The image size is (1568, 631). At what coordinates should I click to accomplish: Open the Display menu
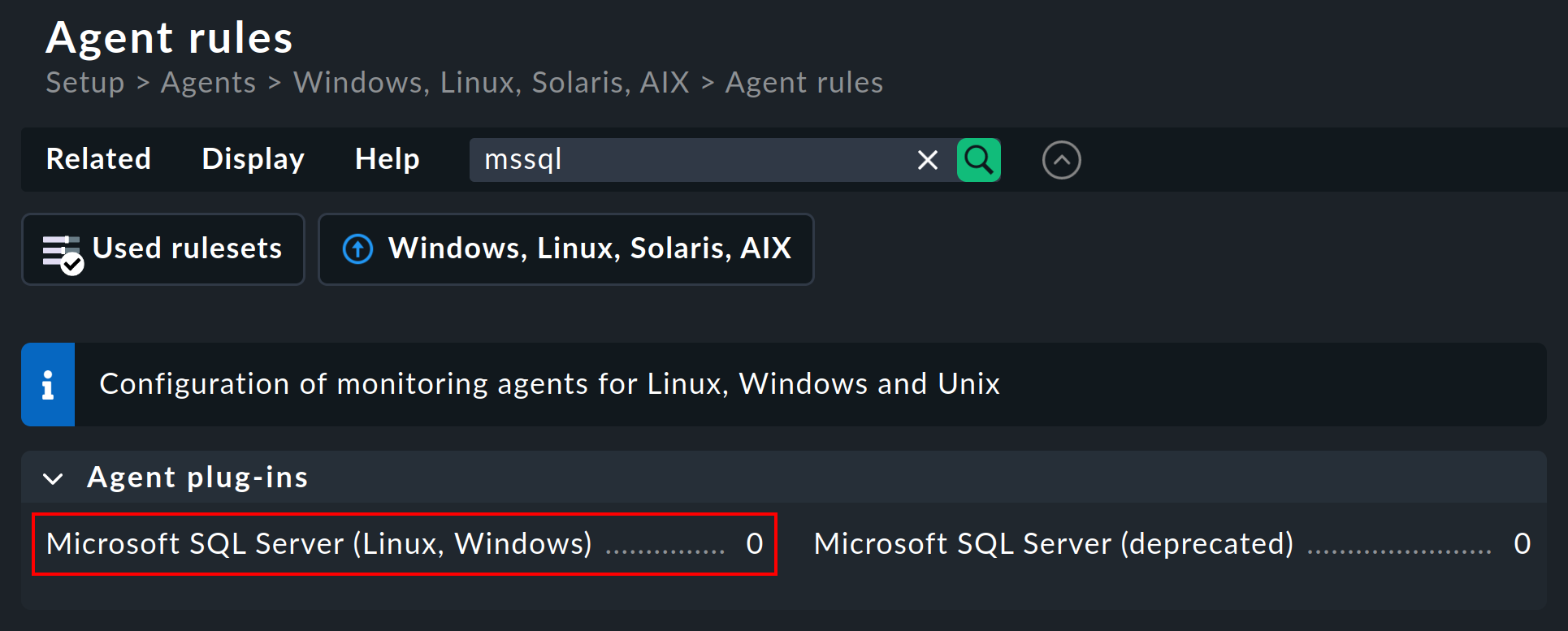click(253, 159)
